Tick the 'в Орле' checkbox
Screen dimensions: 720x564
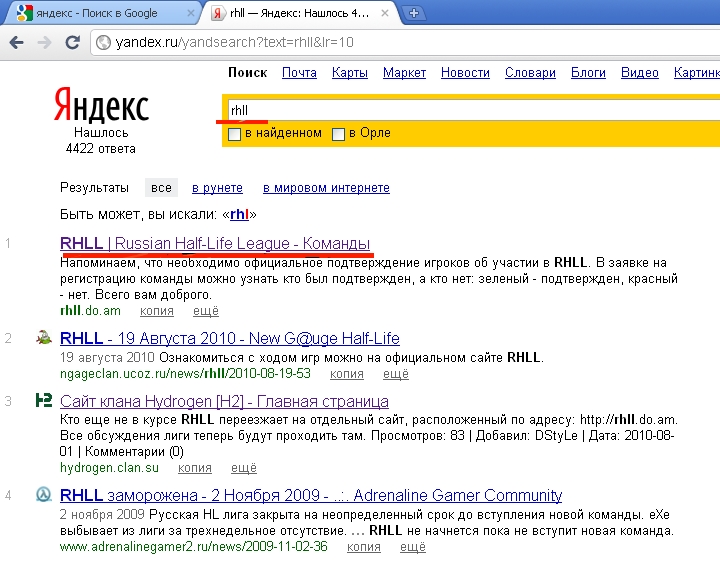click(338, 134)
